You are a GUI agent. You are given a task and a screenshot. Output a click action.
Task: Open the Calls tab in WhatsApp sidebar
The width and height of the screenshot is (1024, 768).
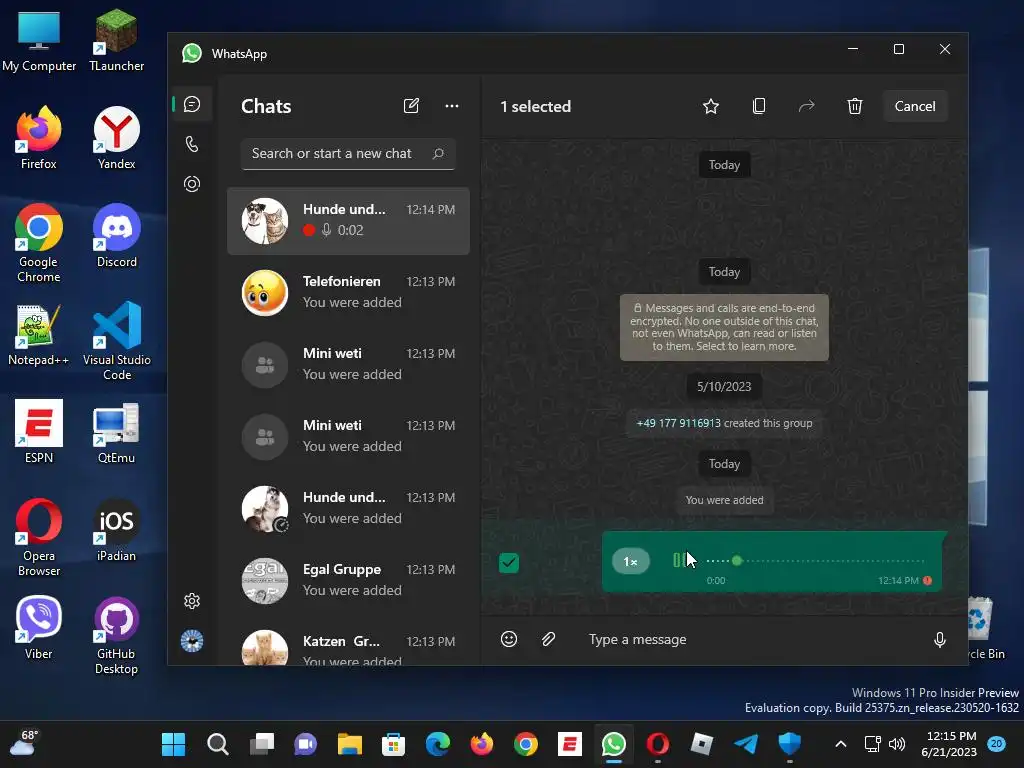[192, 144]
